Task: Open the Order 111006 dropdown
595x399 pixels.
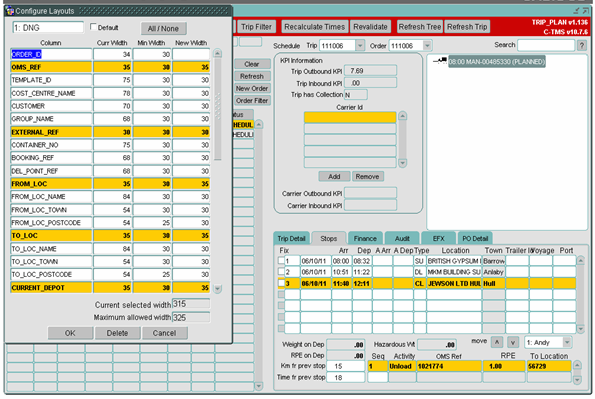Action: click(x=428, y=46)
